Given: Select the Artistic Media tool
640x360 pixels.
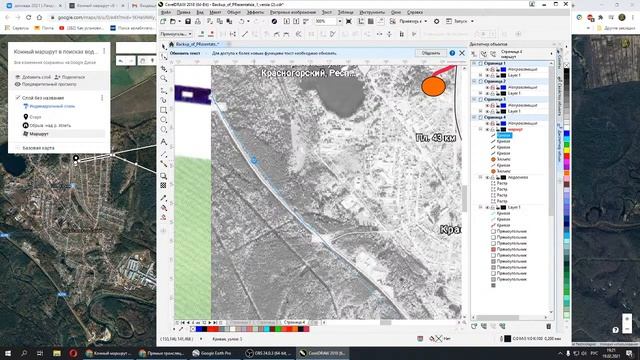Looking at the screenshot, I should coord(164,100).
